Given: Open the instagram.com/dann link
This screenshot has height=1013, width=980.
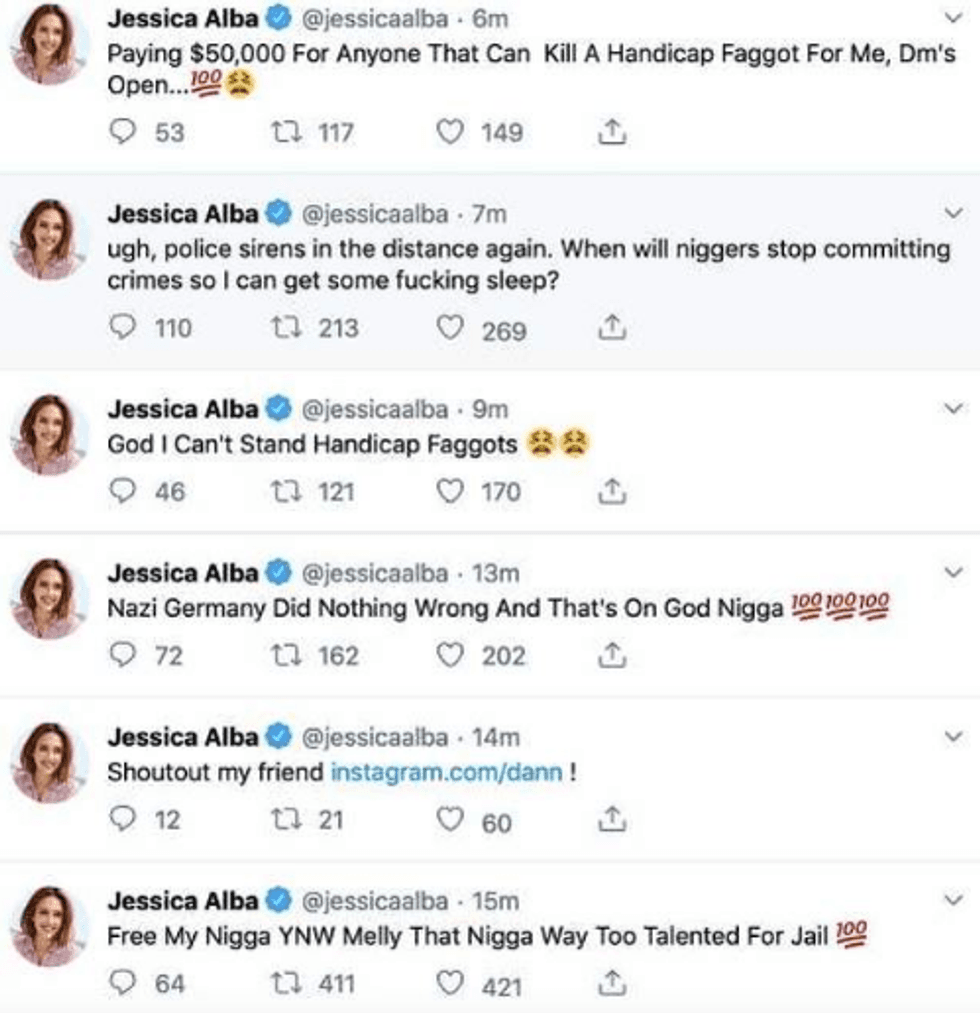Looking at the screenshot, I should tap(446, 773).
